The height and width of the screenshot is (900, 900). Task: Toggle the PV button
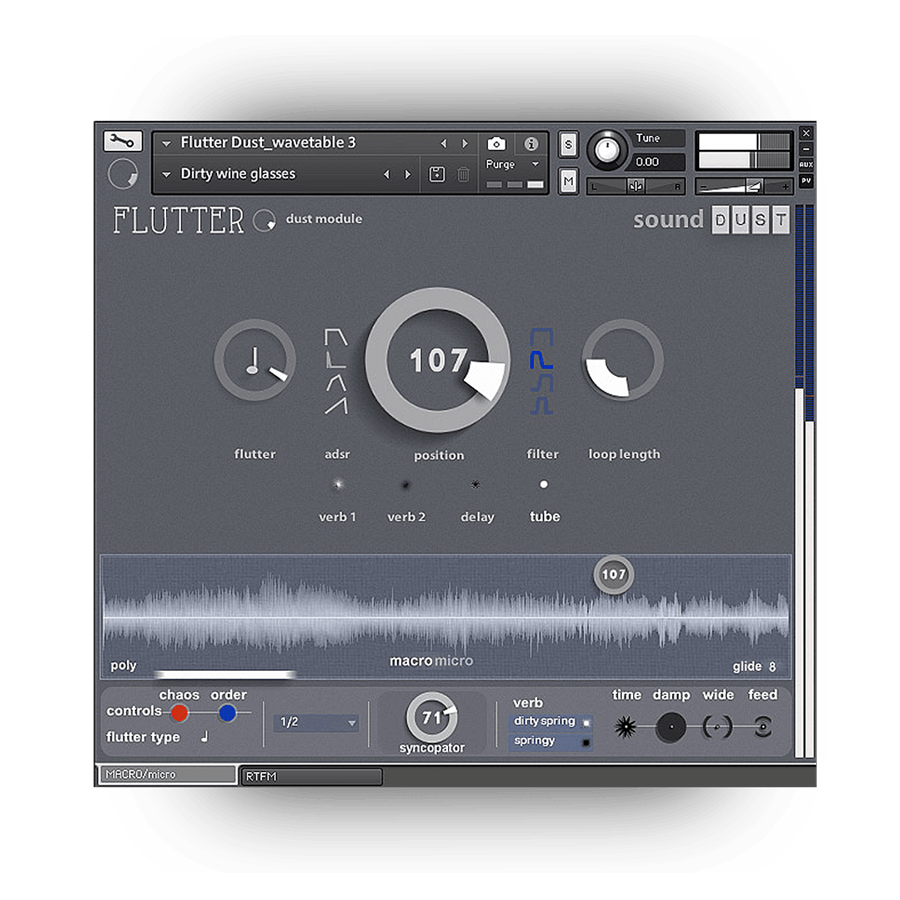[x=806, y=180]
